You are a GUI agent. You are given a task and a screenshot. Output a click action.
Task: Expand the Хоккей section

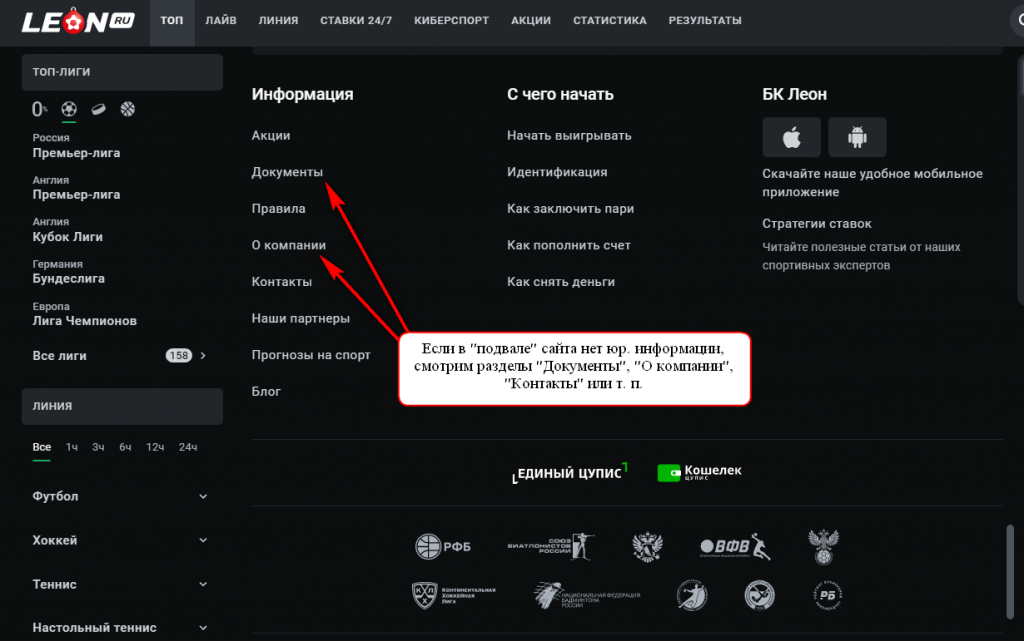[121, 540]
